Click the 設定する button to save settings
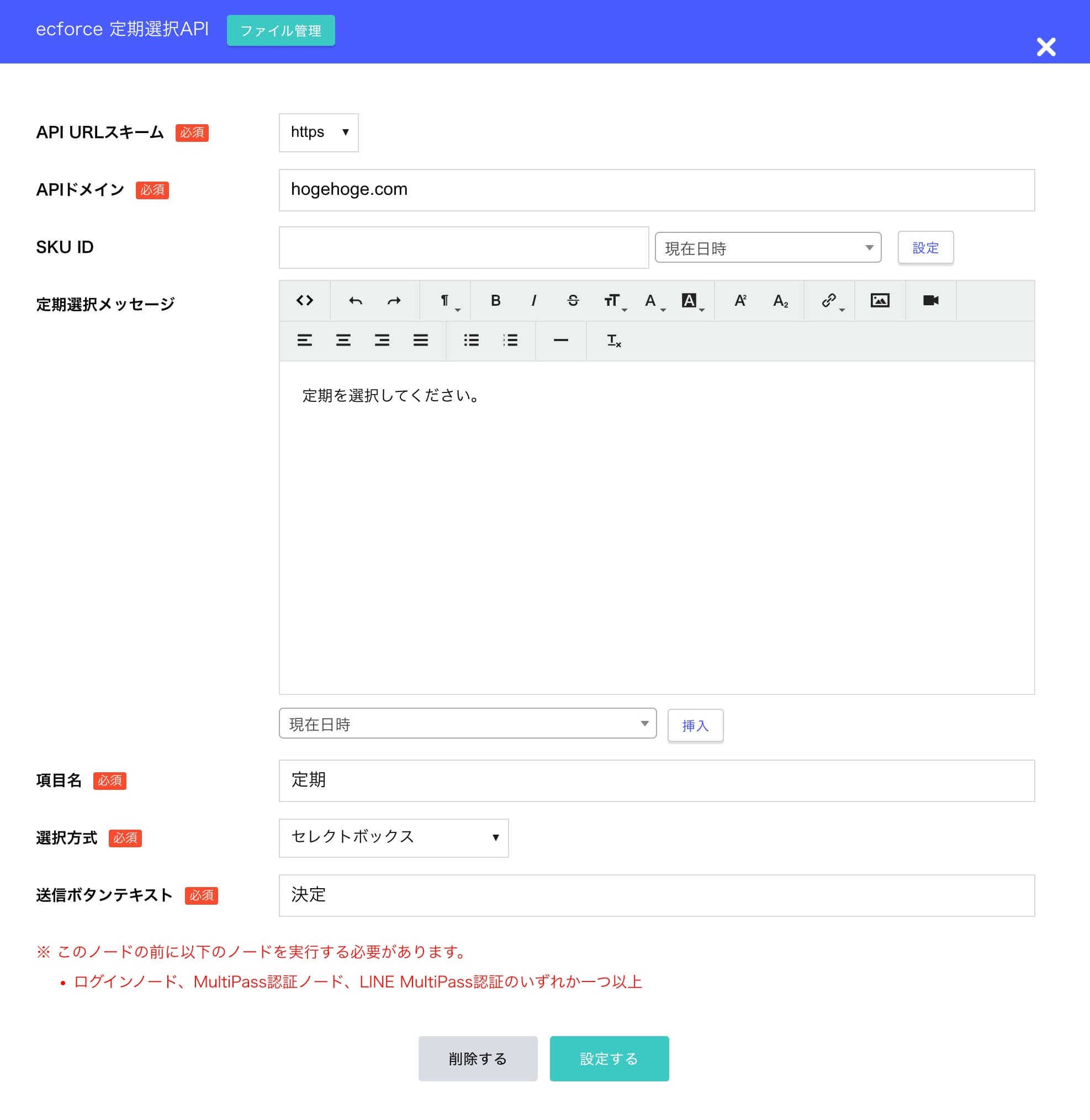The width and height of the screenshot is (1090, 1120). (609, 1058)
